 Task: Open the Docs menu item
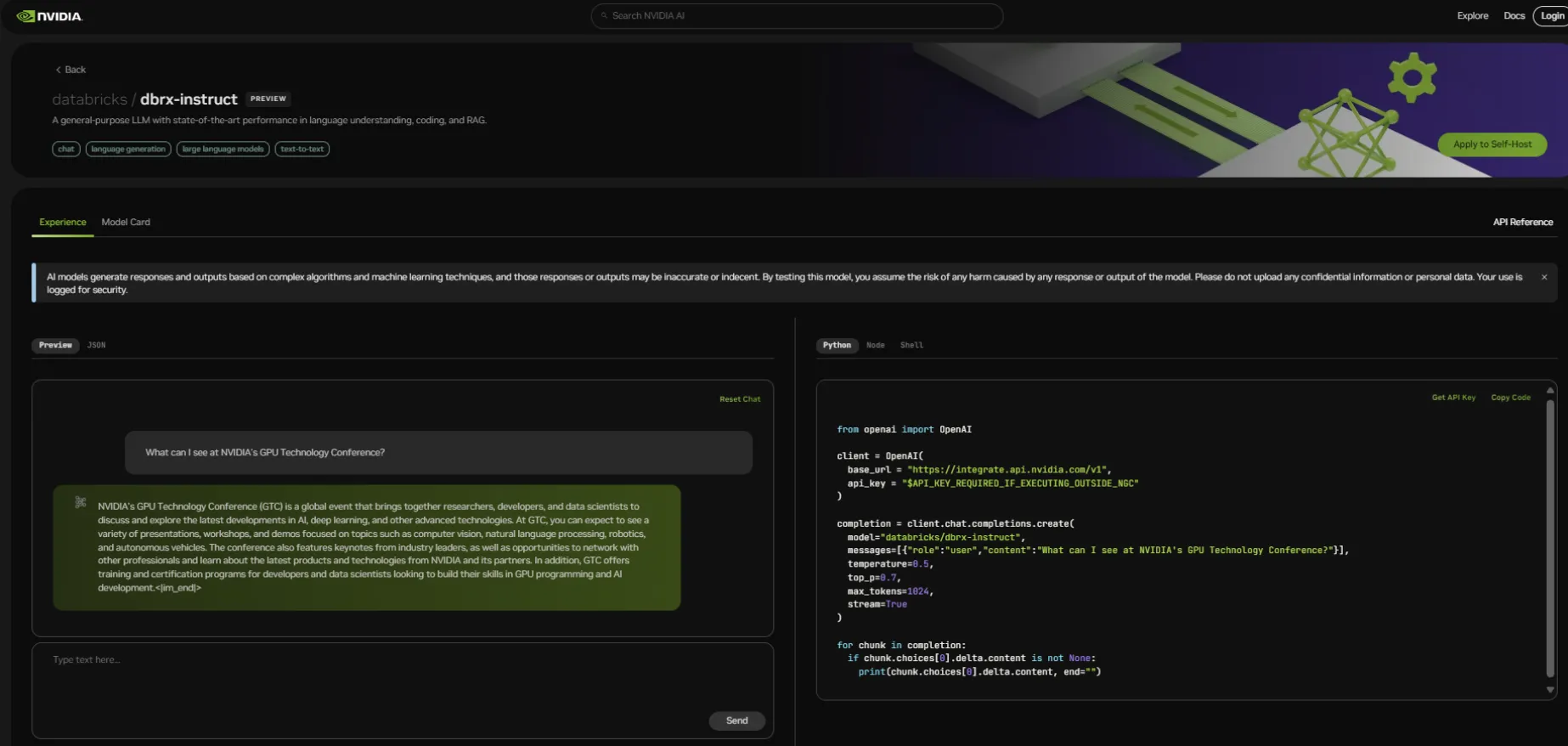[x=1514, y=15]
